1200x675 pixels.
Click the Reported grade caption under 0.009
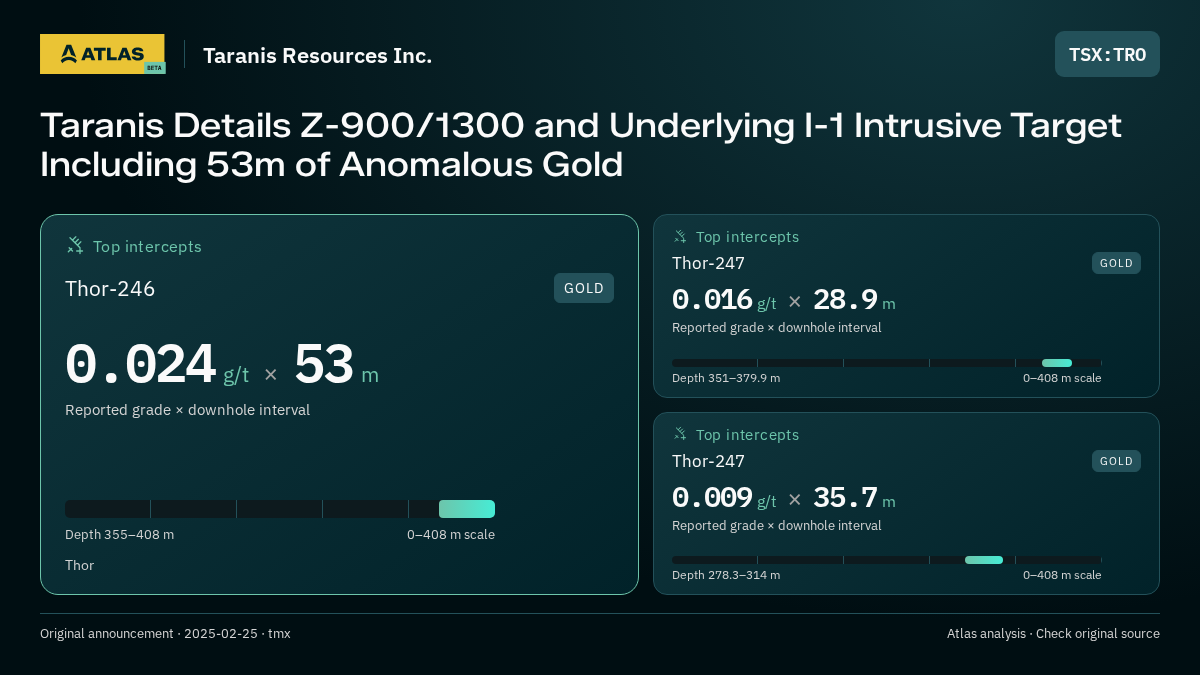[x=777, y=526]
